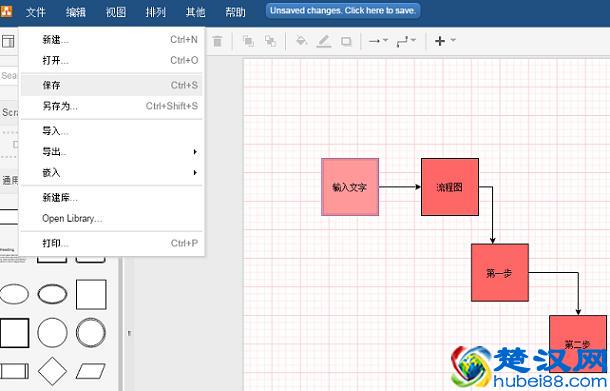Viewport: 610px width, 391px height.
Task: Click the delete trash icon in toolbar
Action: (217, 41)
